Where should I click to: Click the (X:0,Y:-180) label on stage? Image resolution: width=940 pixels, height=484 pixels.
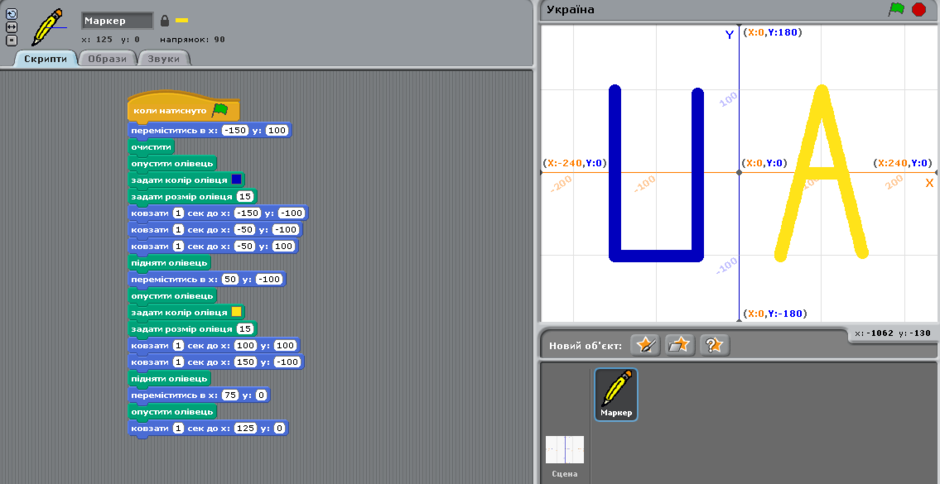coord(774,314)
